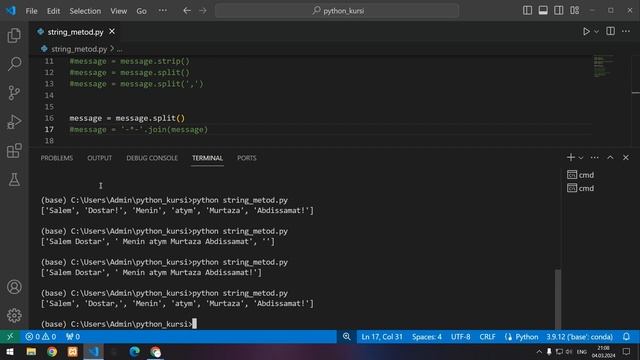
Task: Open Customize Layout icon
Action: pos(575,10)
